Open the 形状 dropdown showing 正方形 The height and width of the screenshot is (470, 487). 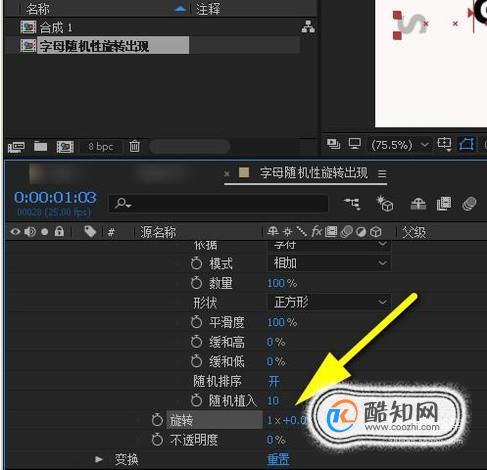(329, 302)
